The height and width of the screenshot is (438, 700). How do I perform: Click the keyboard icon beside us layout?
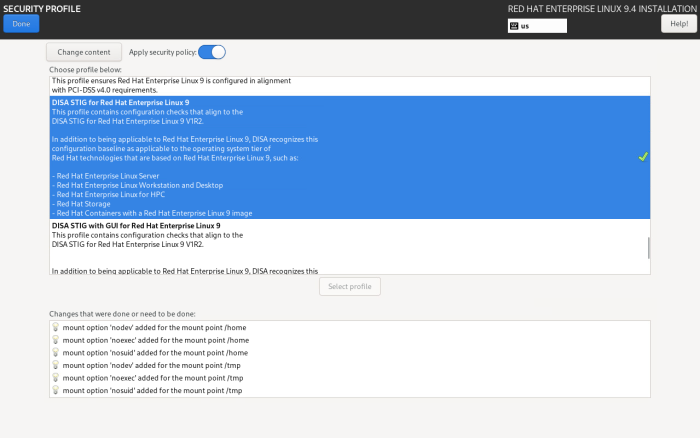[514, 26]
